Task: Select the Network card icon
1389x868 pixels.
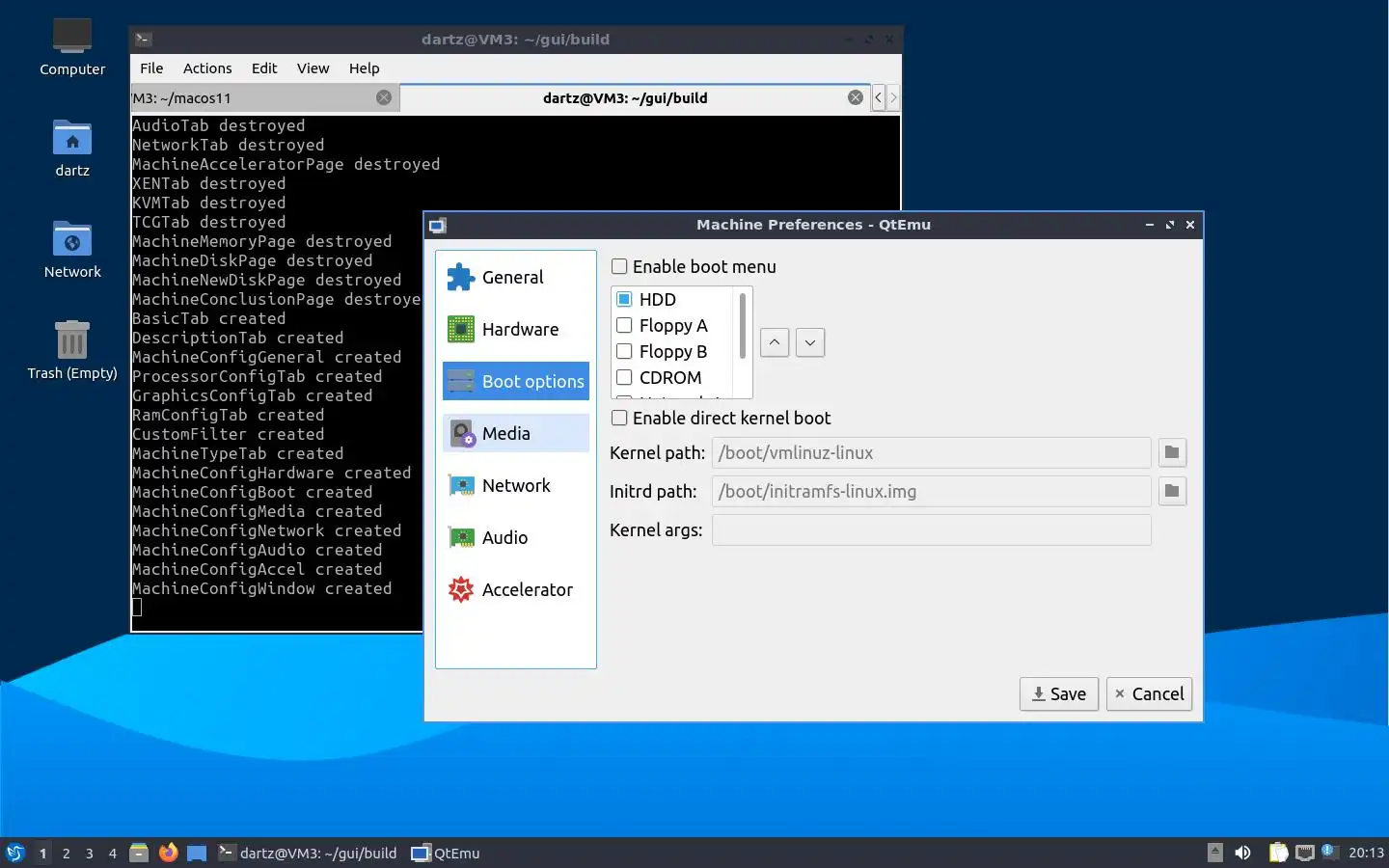Action: 461,486
